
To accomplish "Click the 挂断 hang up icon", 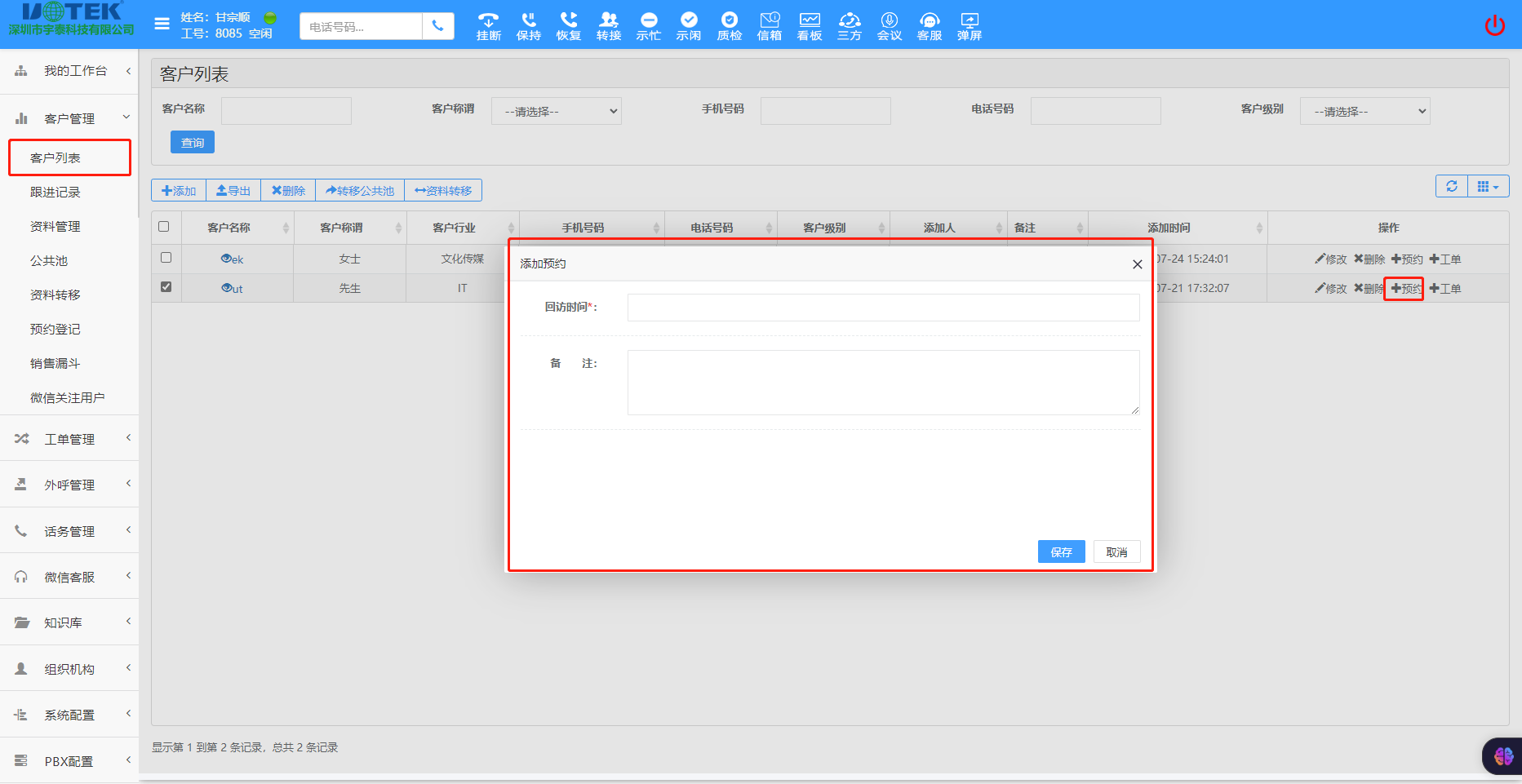I will 488,26.
